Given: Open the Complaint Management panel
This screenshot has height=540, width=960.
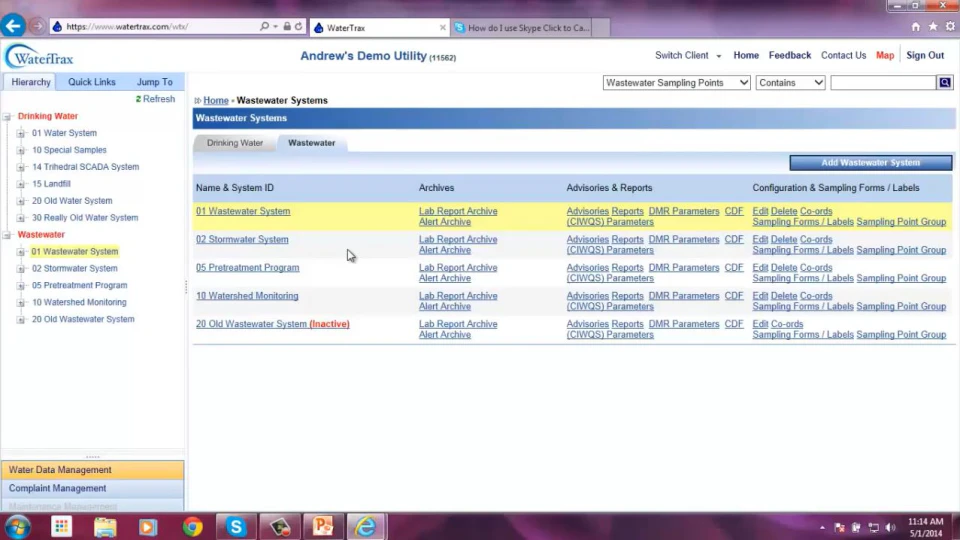Looking at the screenshot, I should [x=92, y=488].
